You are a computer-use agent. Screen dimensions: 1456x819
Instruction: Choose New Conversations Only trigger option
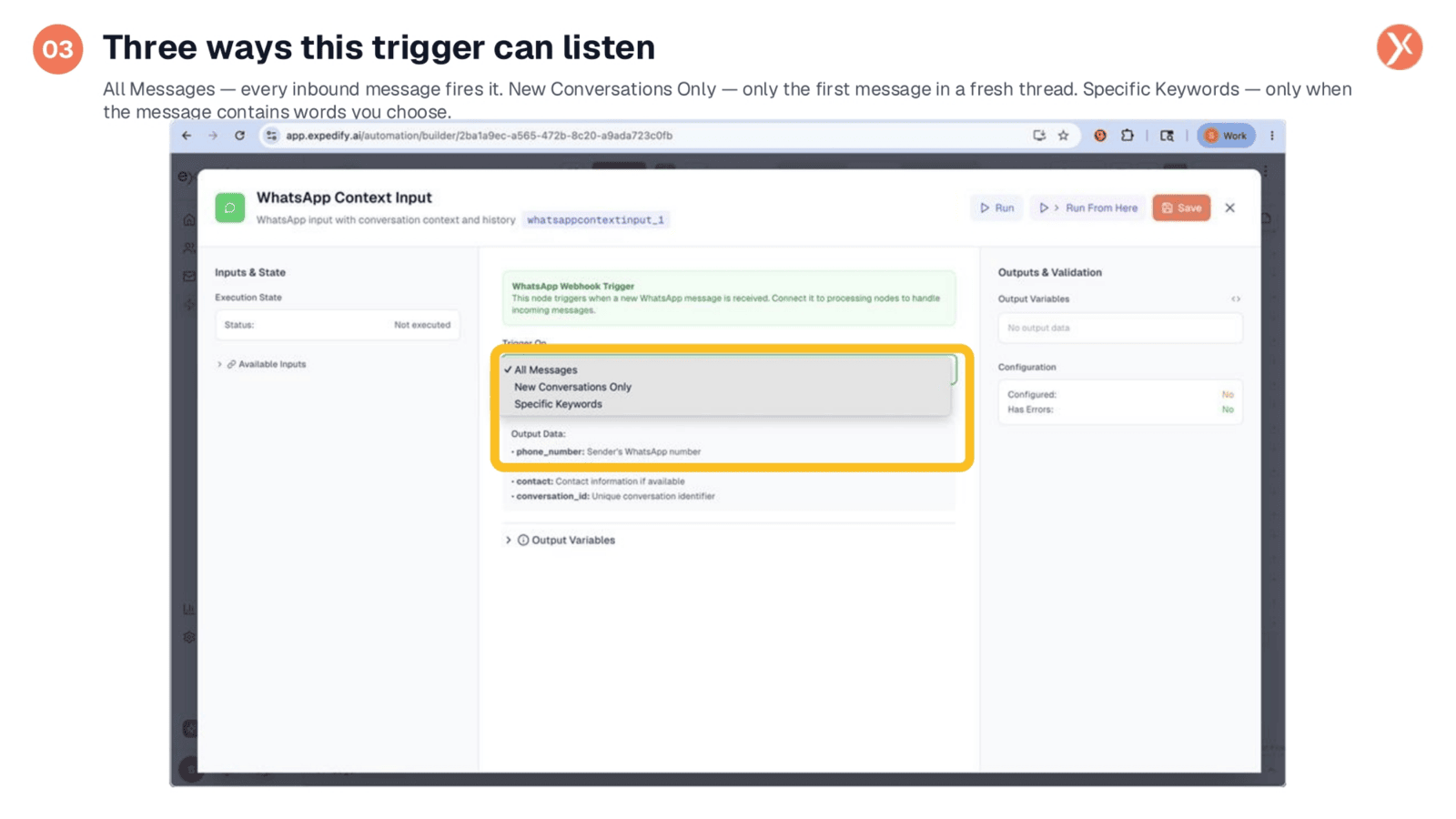(725, 387)
